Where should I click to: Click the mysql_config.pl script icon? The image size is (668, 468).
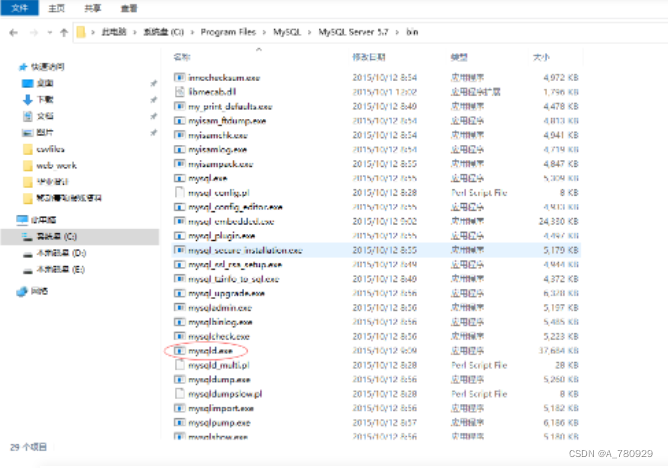coord(179,192)
